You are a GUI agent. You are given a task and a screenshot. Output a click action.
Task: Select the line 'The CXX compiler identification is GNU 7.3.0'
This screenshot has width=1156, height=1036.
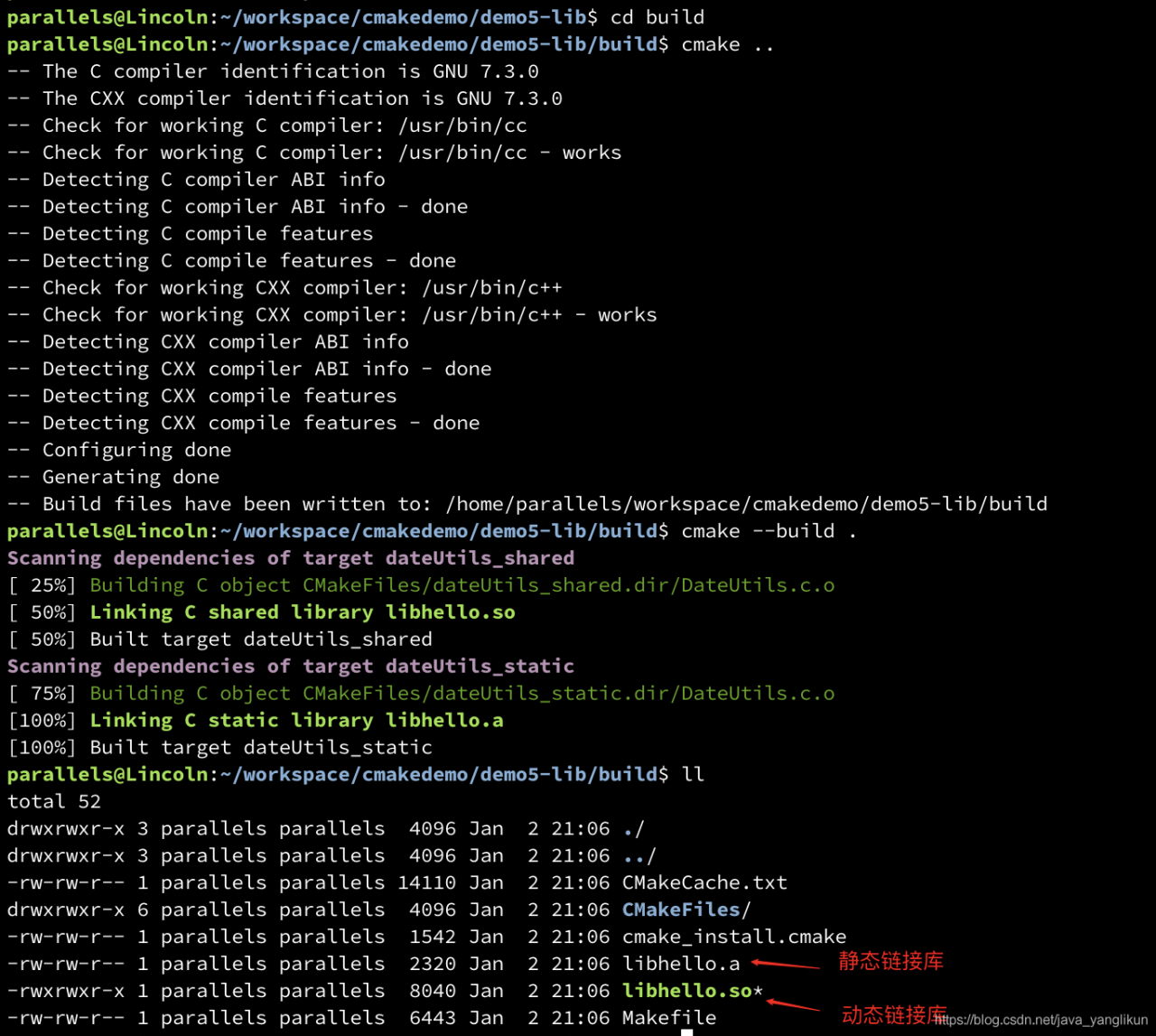coord(284,98)
